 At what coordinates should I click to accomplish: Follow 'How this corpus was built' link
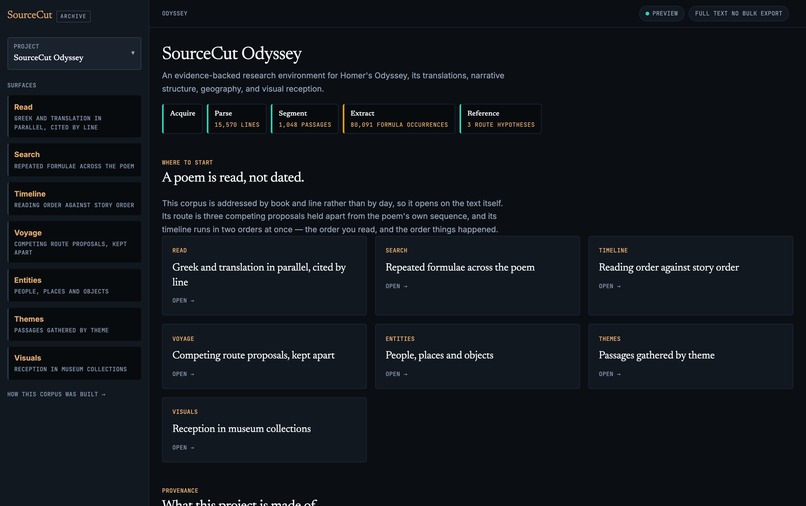click(56, 394)
